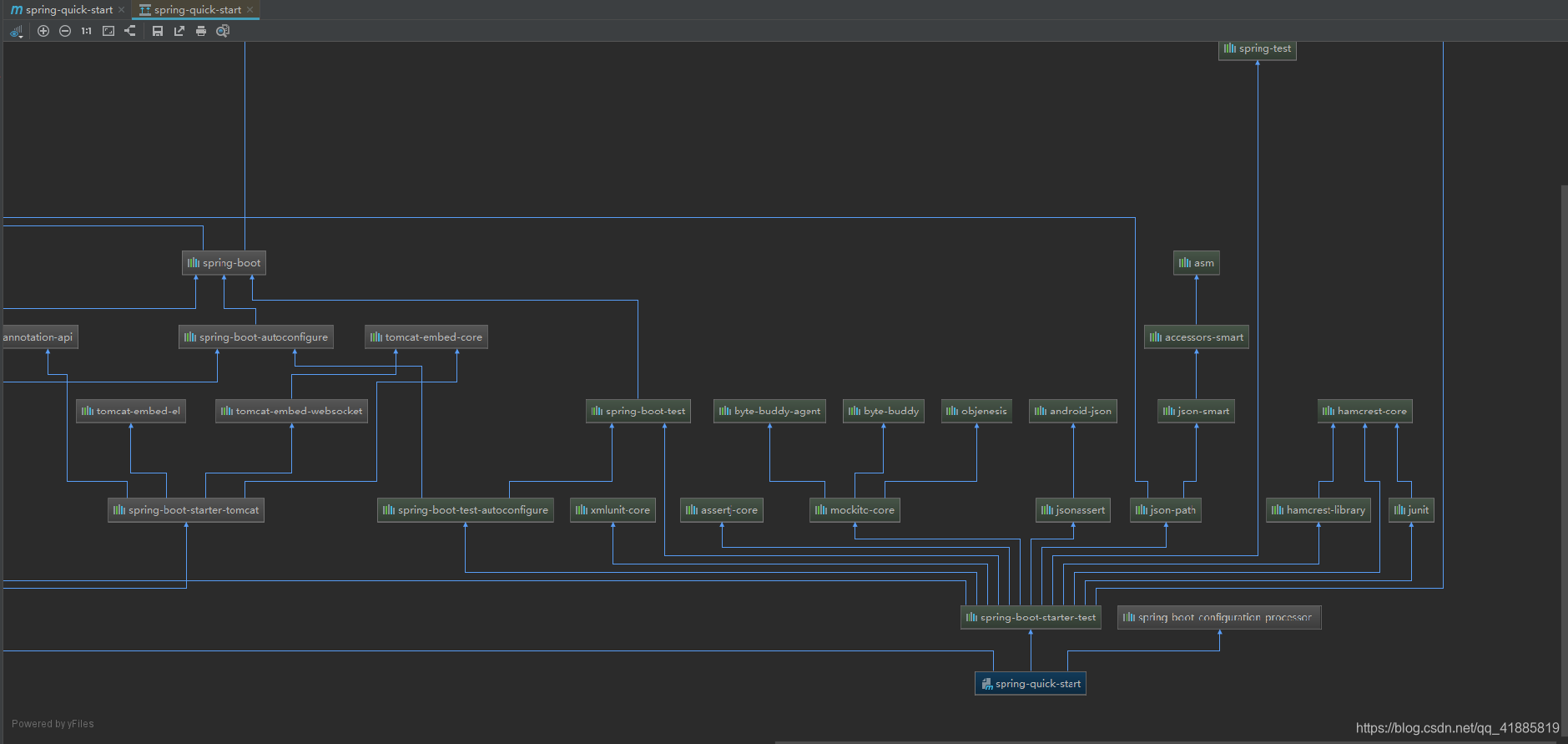The height and width of the screenshot is (744, 1568).
Task: Switch to the Maven pom spring-quick-start tab
Action: tap(62, 10)
